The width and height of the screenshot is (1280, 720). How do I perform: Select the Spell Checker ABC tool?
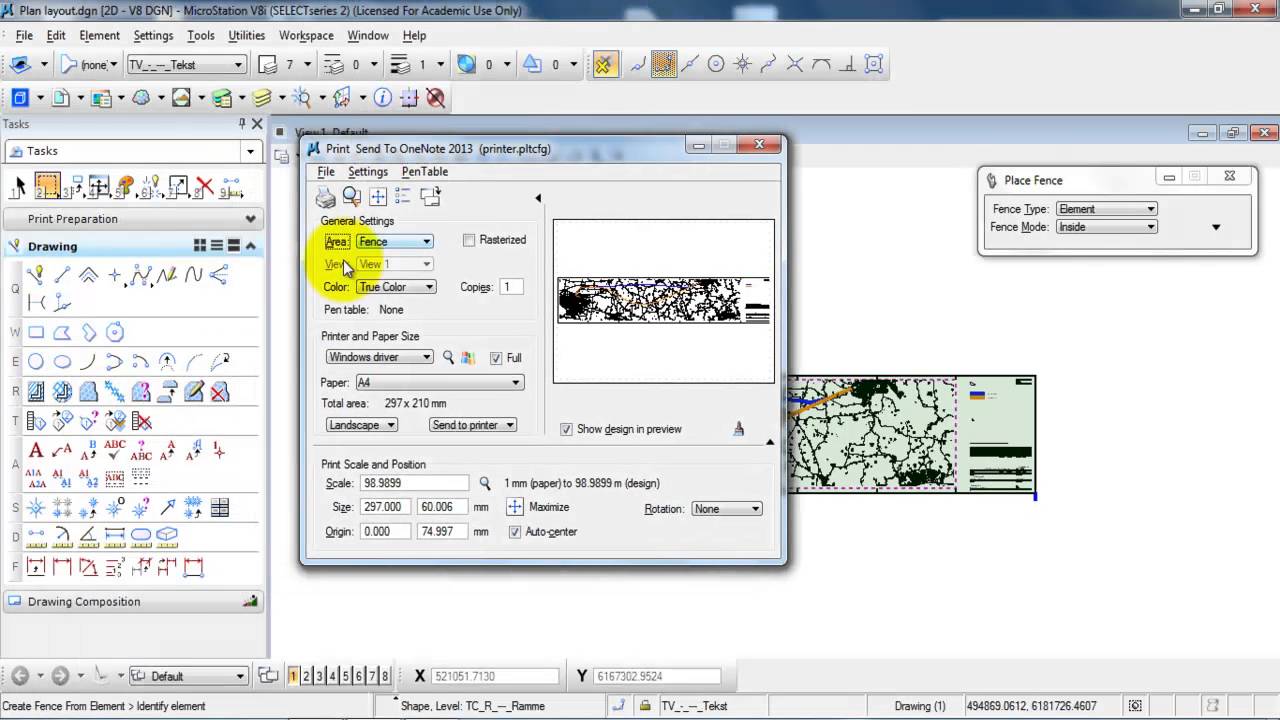(115, 450)
